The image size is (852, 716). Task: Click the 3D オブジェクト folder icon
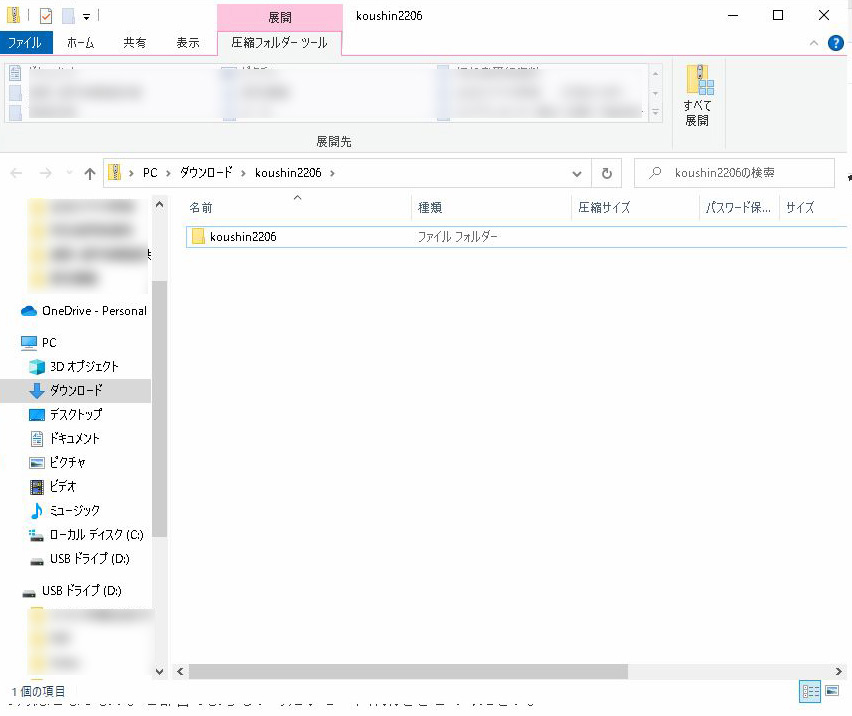(37, 367)
